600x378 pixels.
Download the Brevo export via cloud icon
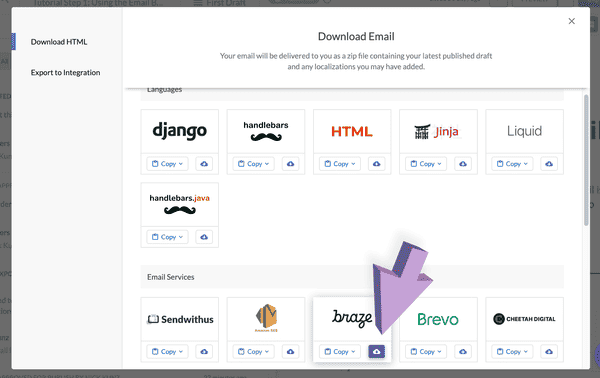point(463,351)
